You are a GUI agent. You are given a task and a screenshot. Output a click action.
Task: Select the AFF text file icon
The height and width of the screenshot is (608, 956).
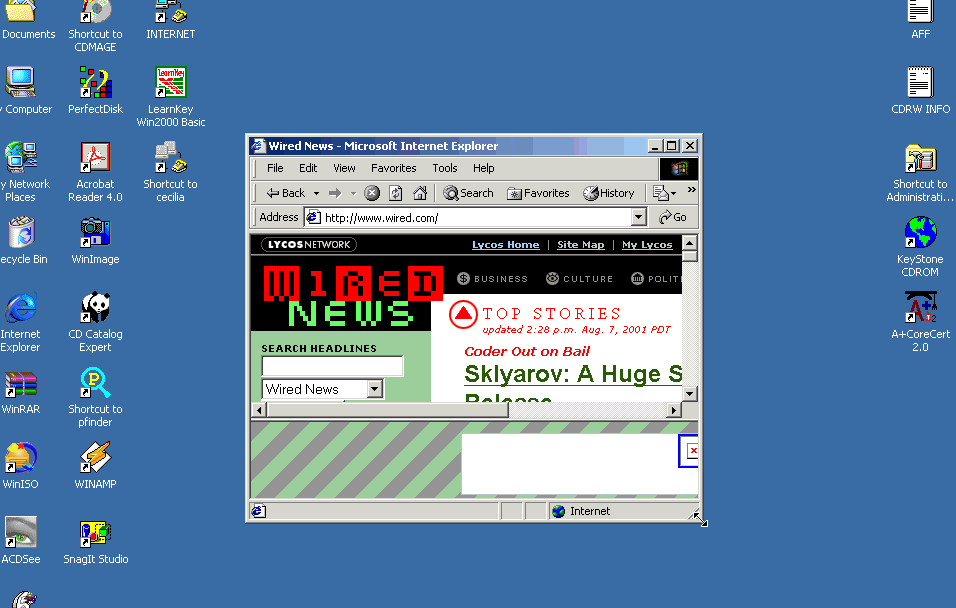coord(921,21)
